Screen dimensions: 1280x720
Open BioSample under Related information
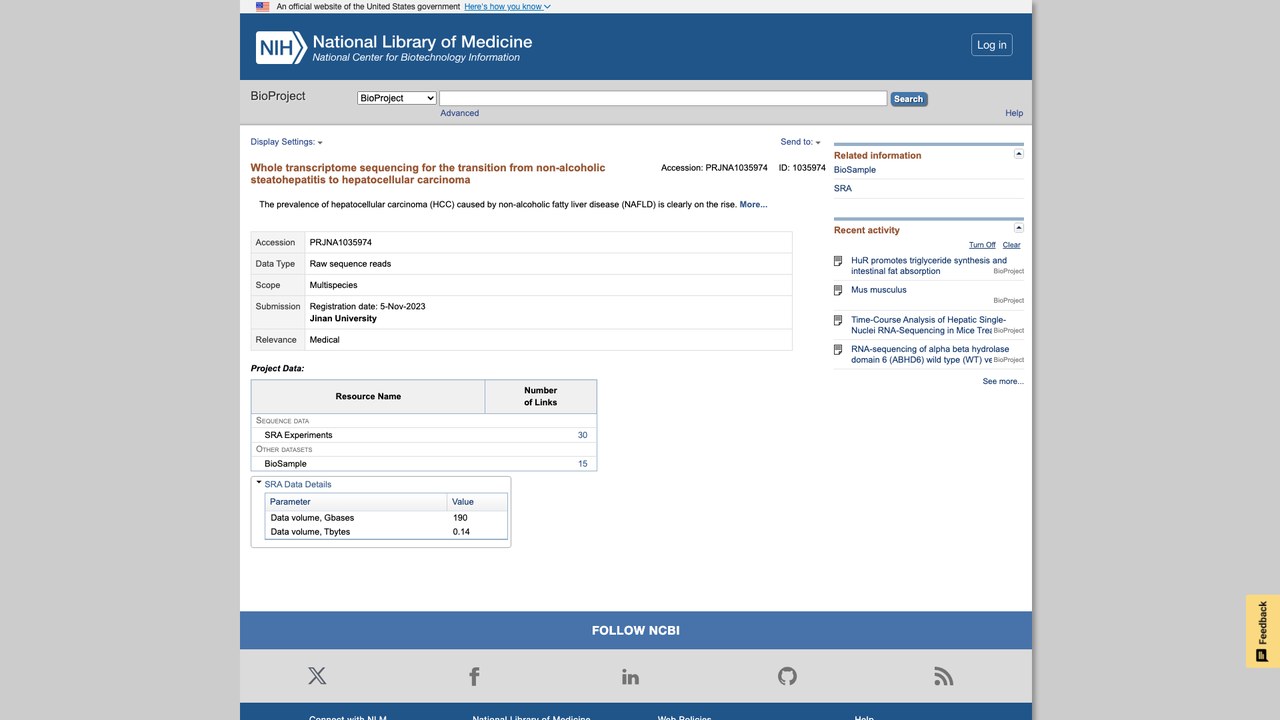855,170
